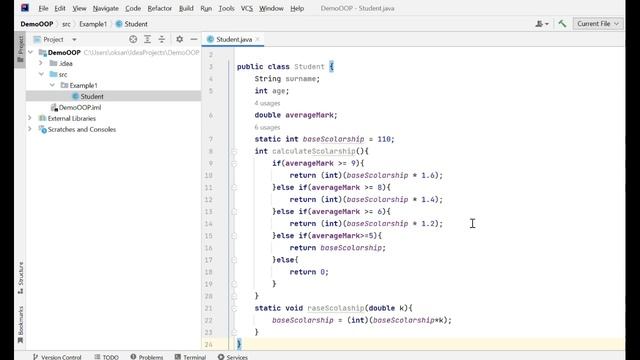Expand the .idea folder

(40, 63)
